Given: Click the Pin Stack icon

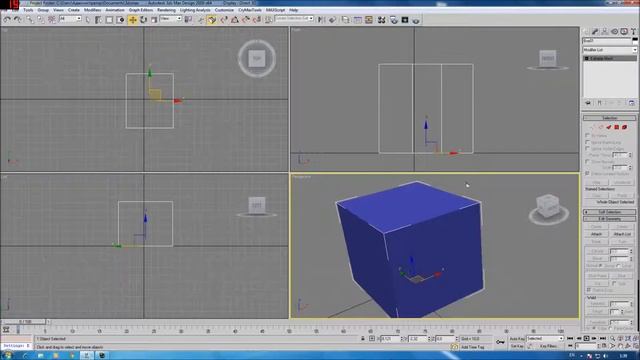Looking at the screenshot, I should coord(588,103).
